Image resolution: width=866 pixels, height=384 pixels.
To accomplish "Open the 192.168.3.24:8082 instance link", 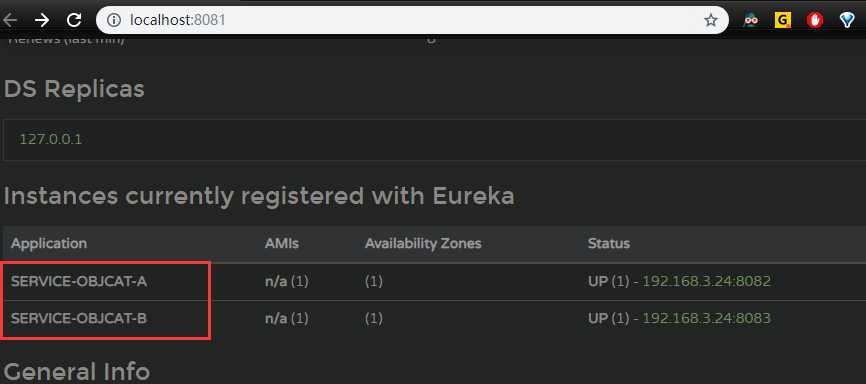I will 706,281.
